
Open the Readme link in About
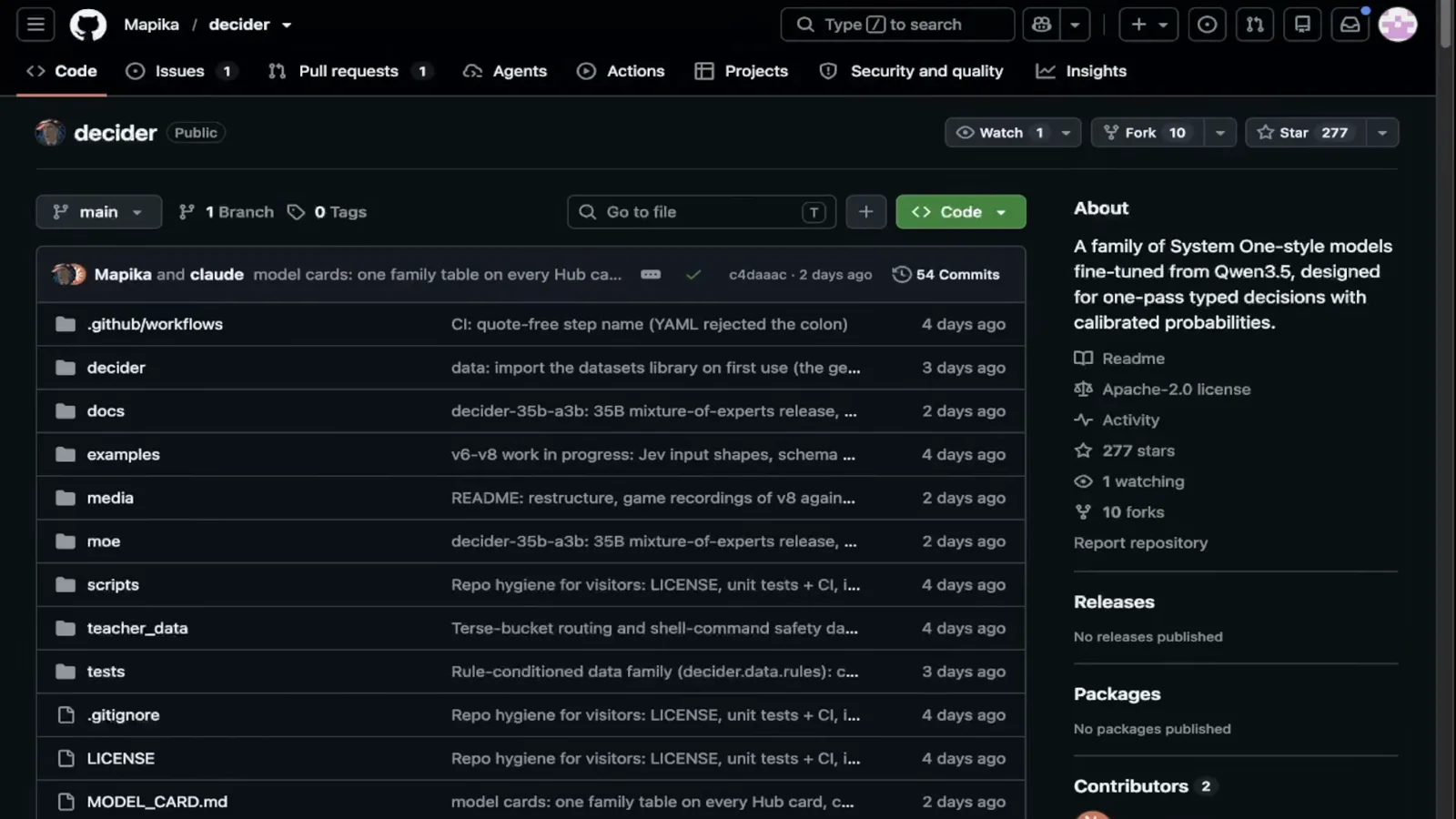pos(1119,359)
